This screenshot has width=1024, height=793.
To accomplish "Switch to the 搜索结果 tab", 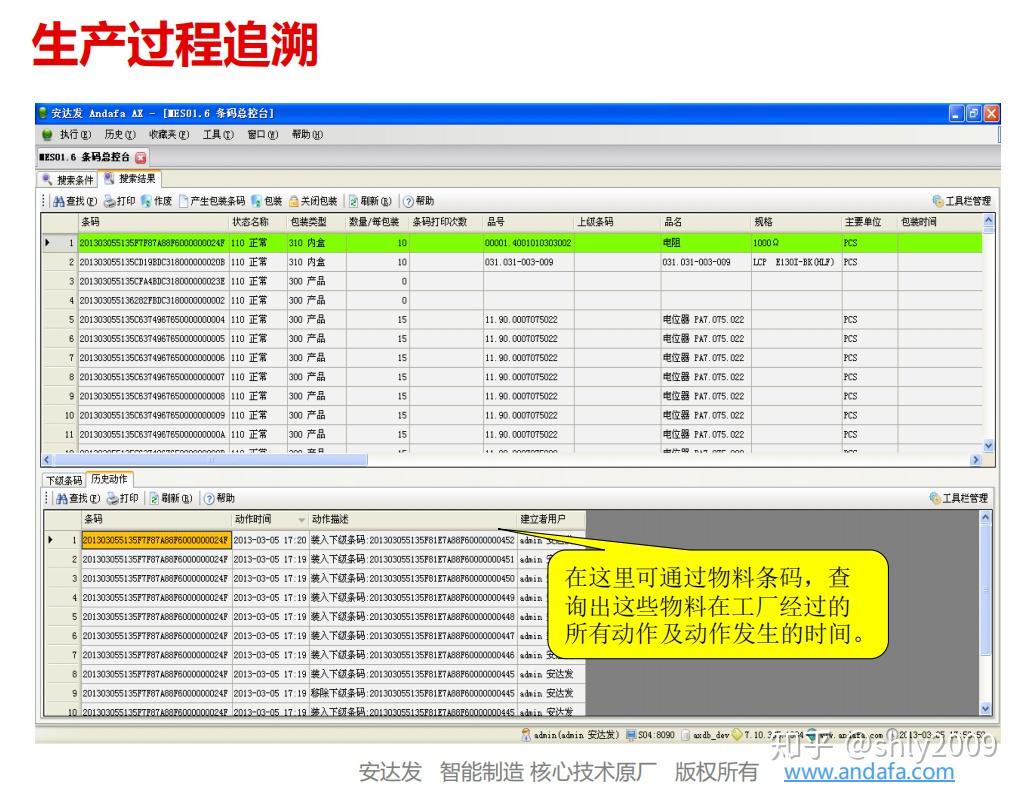I will click(x=131, y=178).
